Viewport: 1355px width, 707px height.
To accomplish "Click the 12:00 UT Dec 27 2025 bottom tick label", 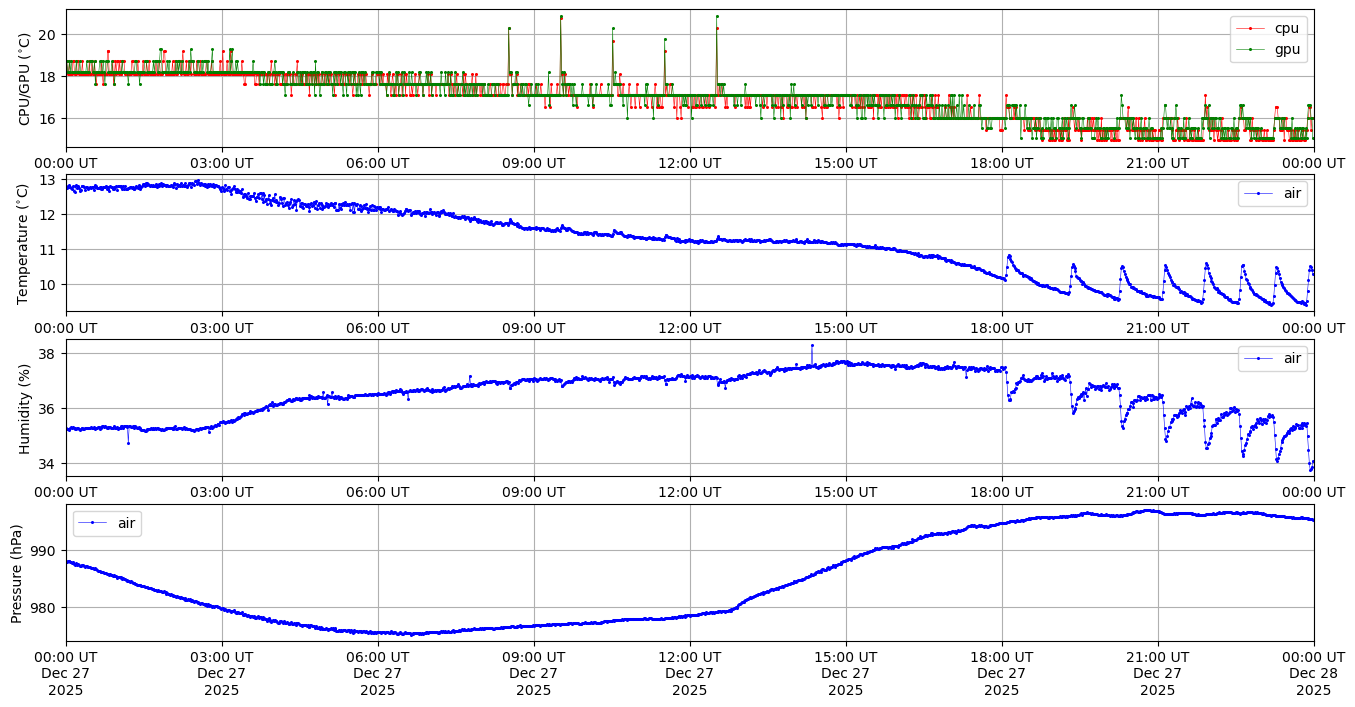I will [689, 674].
